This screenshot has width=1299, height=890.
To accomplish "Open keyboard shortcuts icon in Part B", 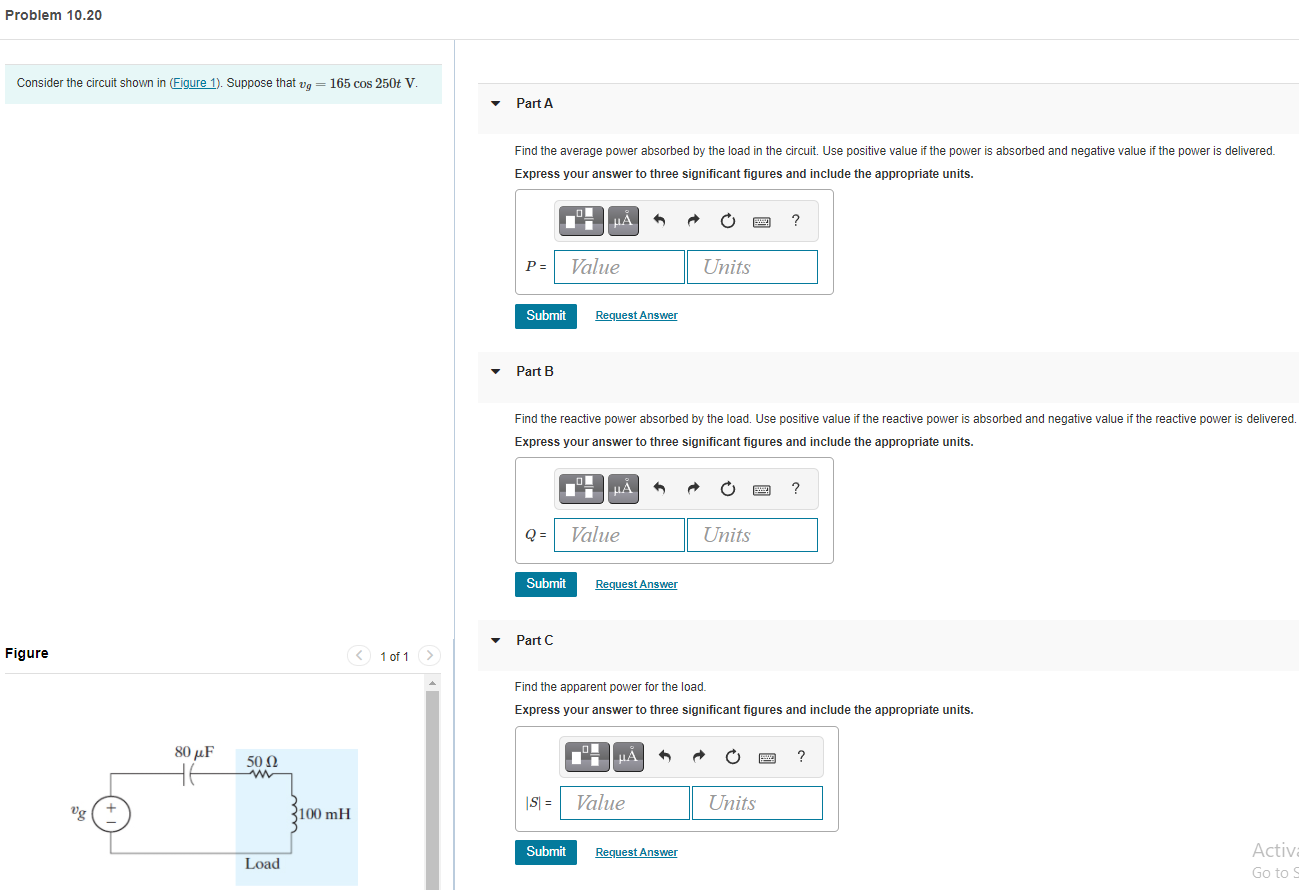I will pos(762,489).
